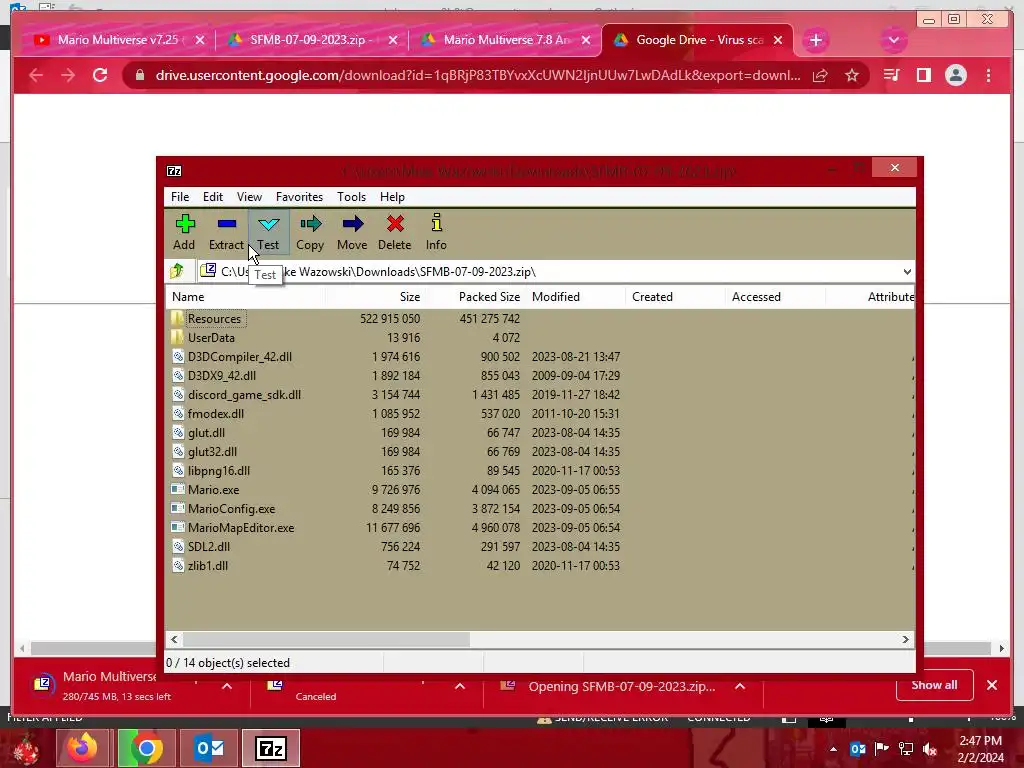The image size is (1024, 768).
Task: Click the Move toolbar icon
Action: pyautogui.click(x=352, y=232)
